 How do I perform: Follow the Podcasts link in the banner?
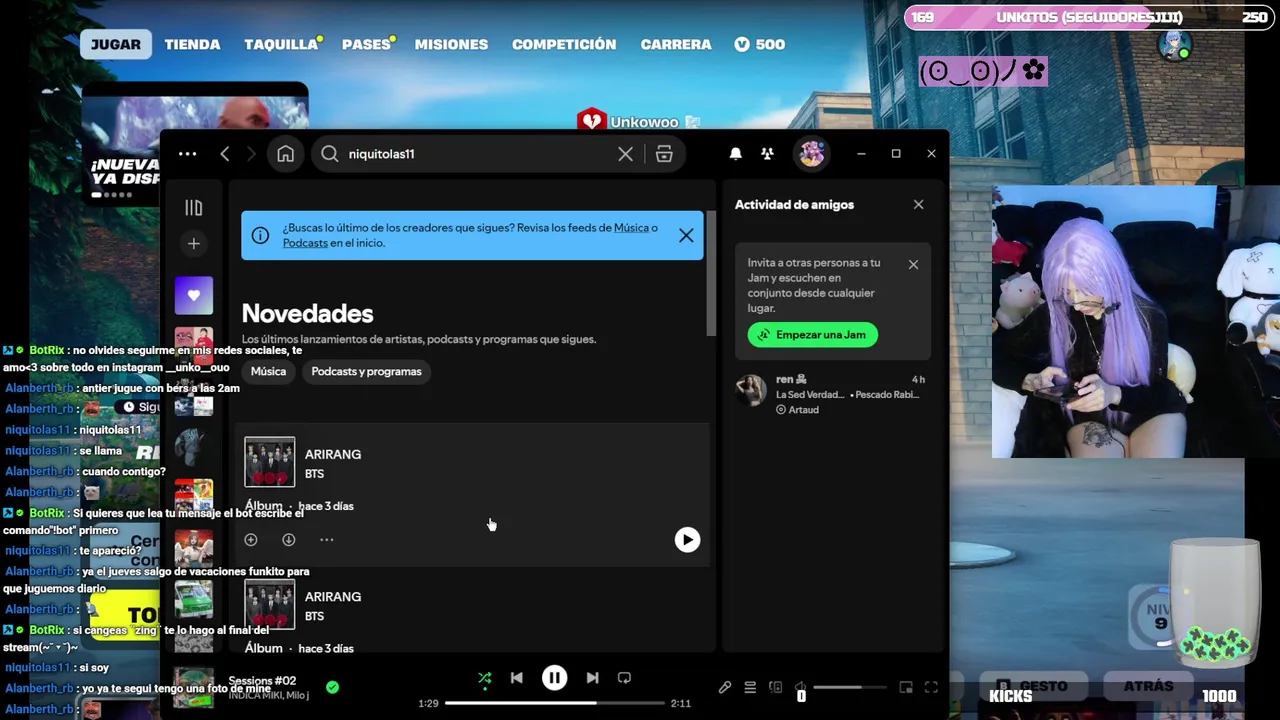pyautogui.click(x=305, y=243)
